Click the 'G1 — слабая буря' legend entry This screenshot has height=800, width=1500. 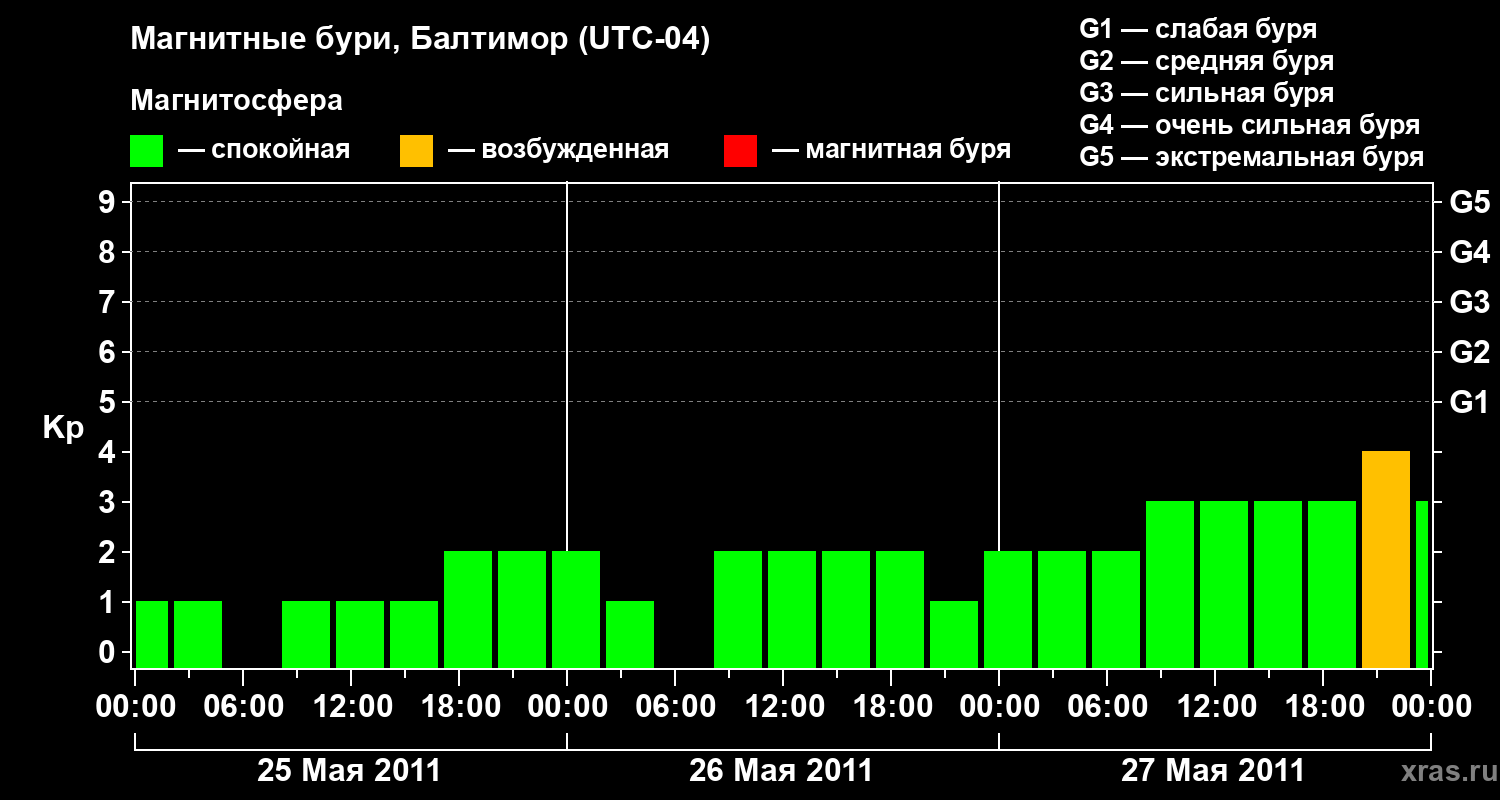point(1198,29)
